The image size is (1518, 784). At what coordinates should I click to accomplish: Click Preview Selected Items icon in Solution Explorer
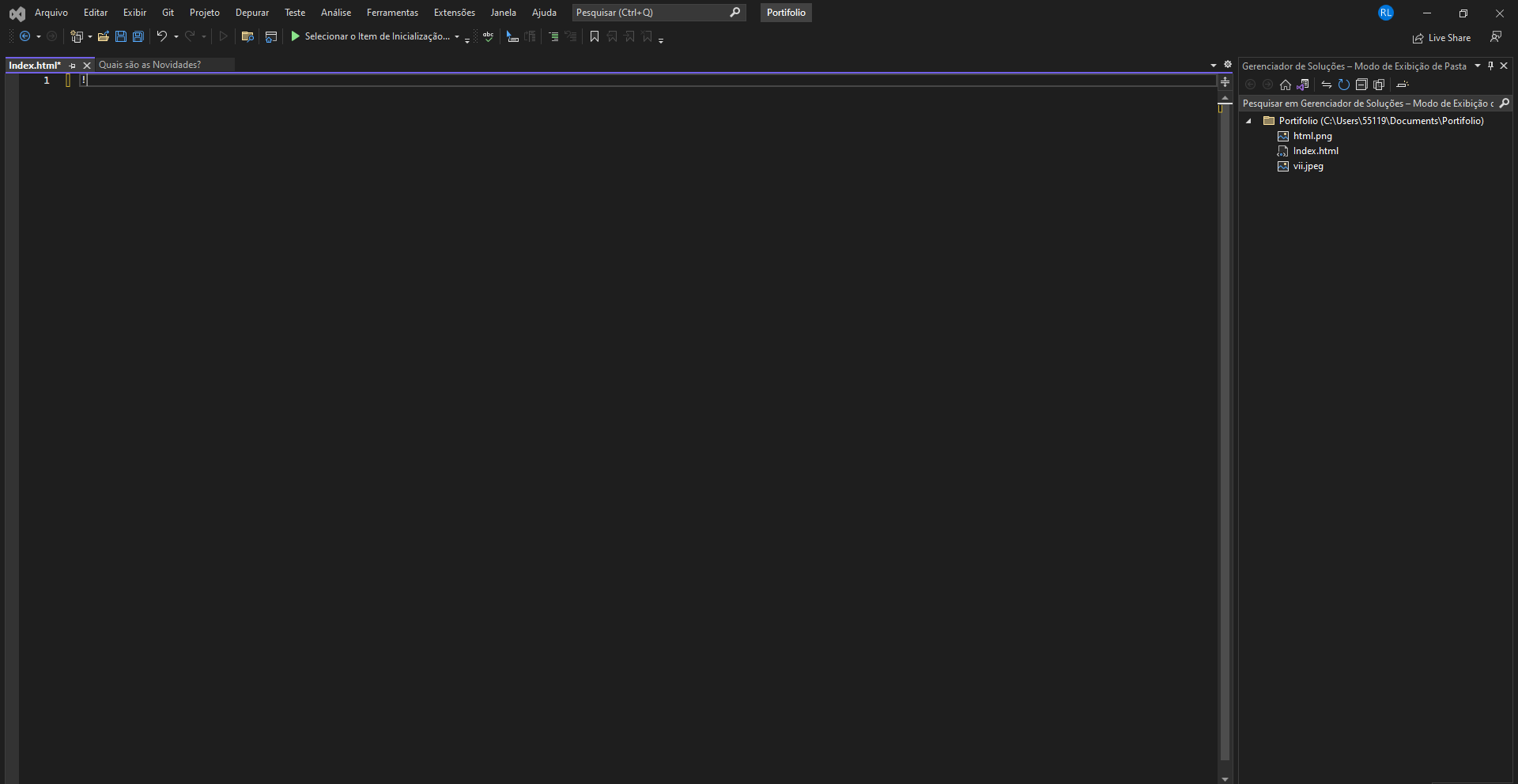tap(1403, 85)
